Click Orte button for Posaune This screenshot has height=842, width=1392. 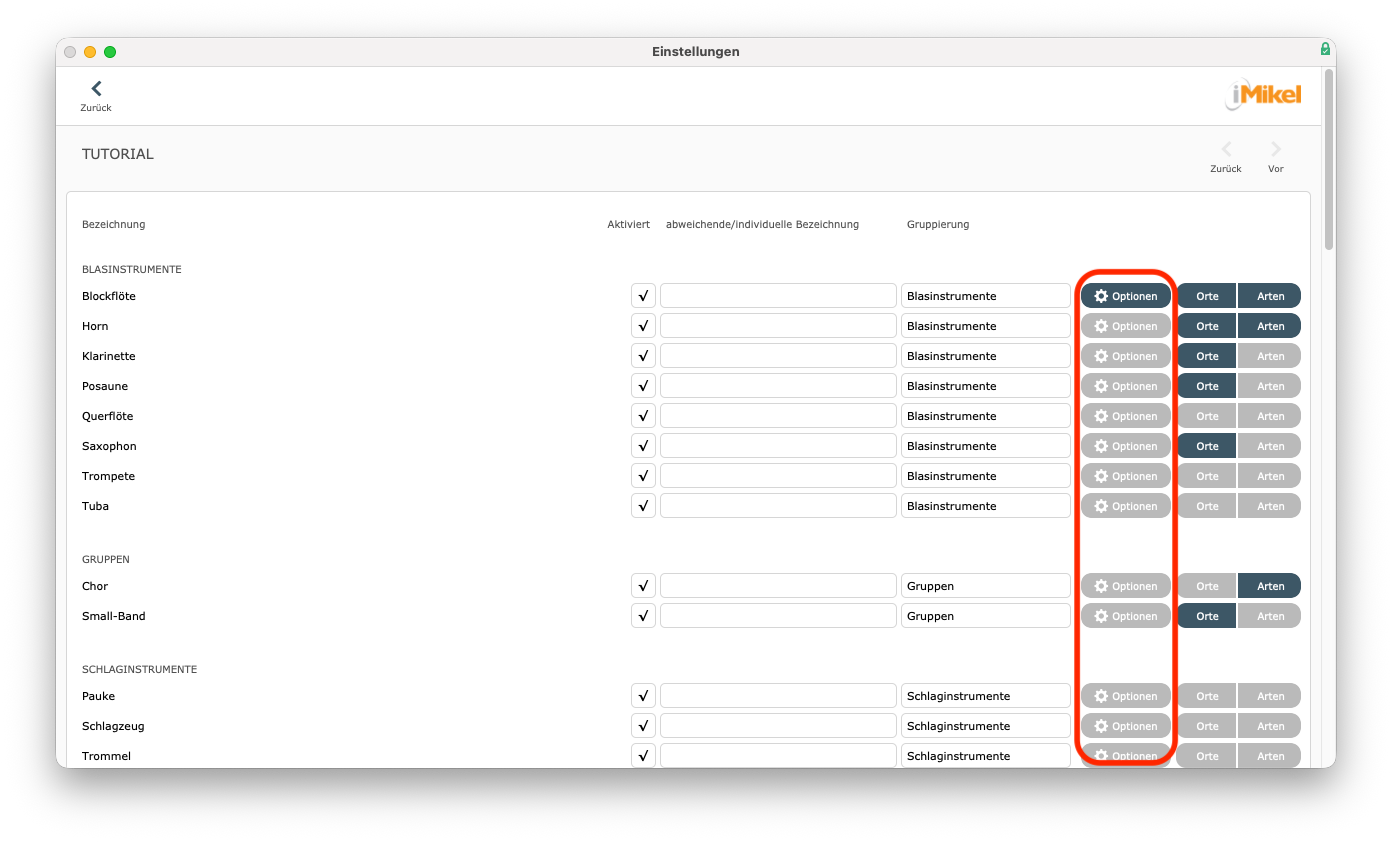(x=1207, y=386)
